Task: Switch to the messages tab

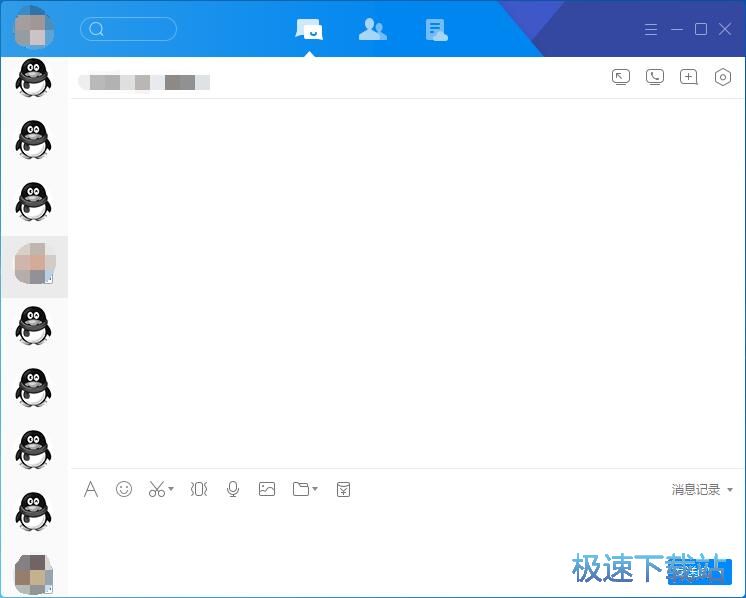Action: [x=309, y=29]
